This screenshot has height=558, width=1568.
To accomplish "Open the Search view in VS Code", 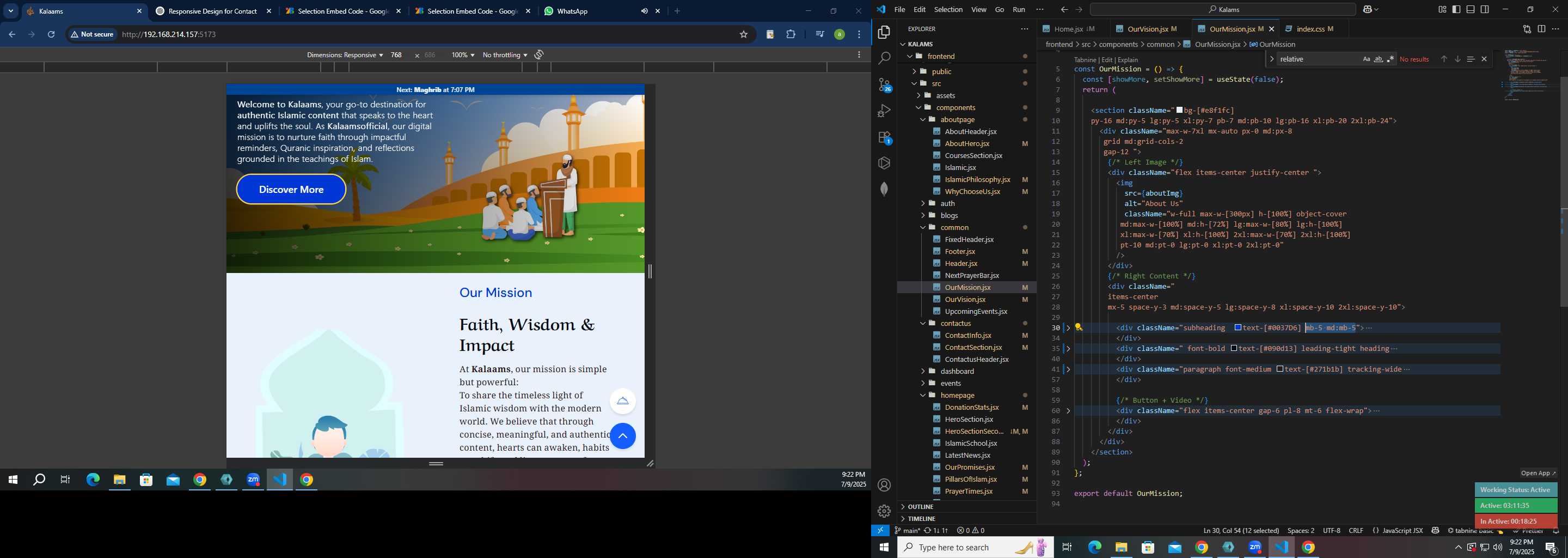I will (884, 58).
